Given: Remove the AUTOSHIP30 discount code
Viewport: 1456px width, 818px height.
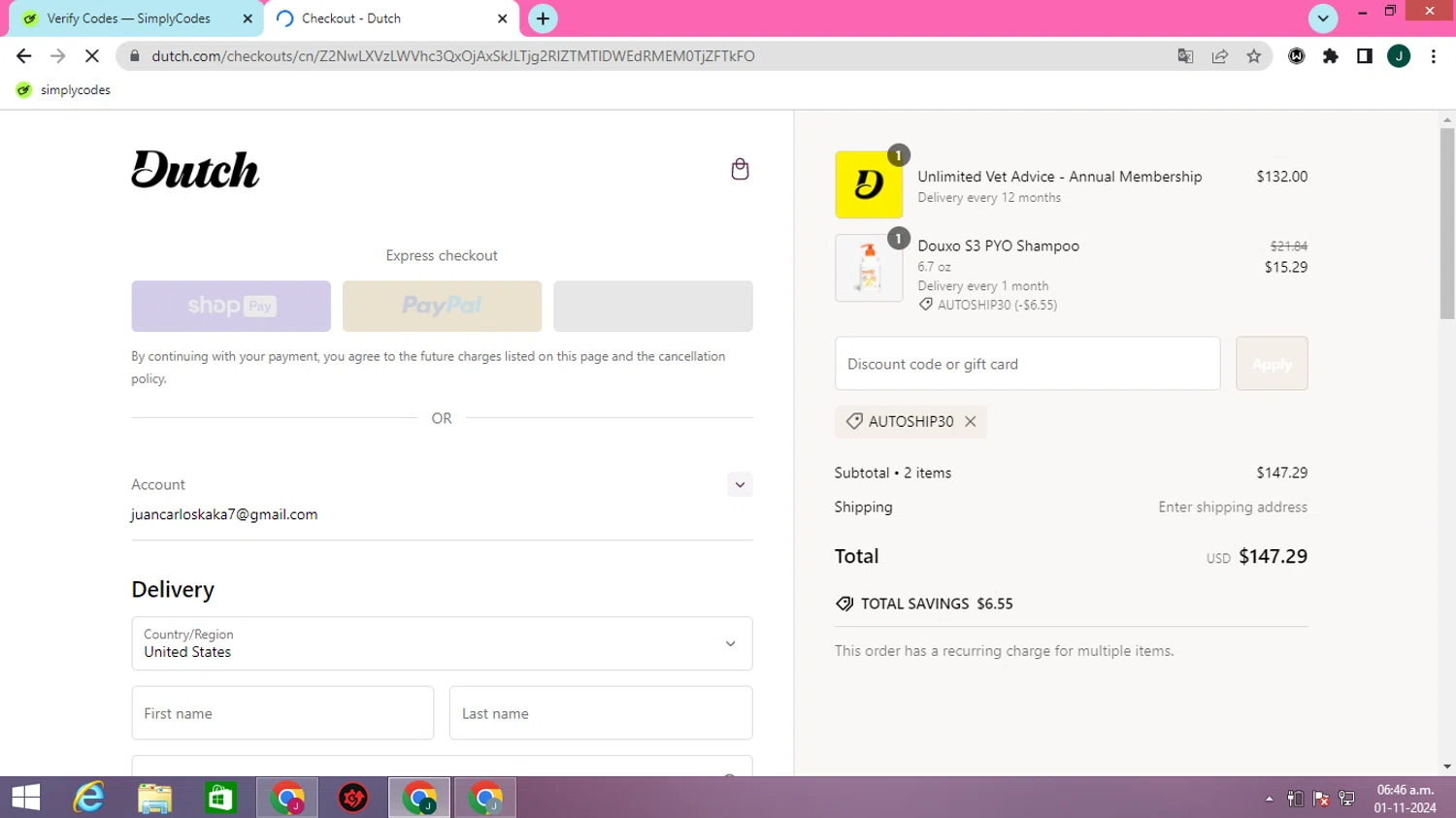Looking at the screenshot, I should [x=970, y=421].
